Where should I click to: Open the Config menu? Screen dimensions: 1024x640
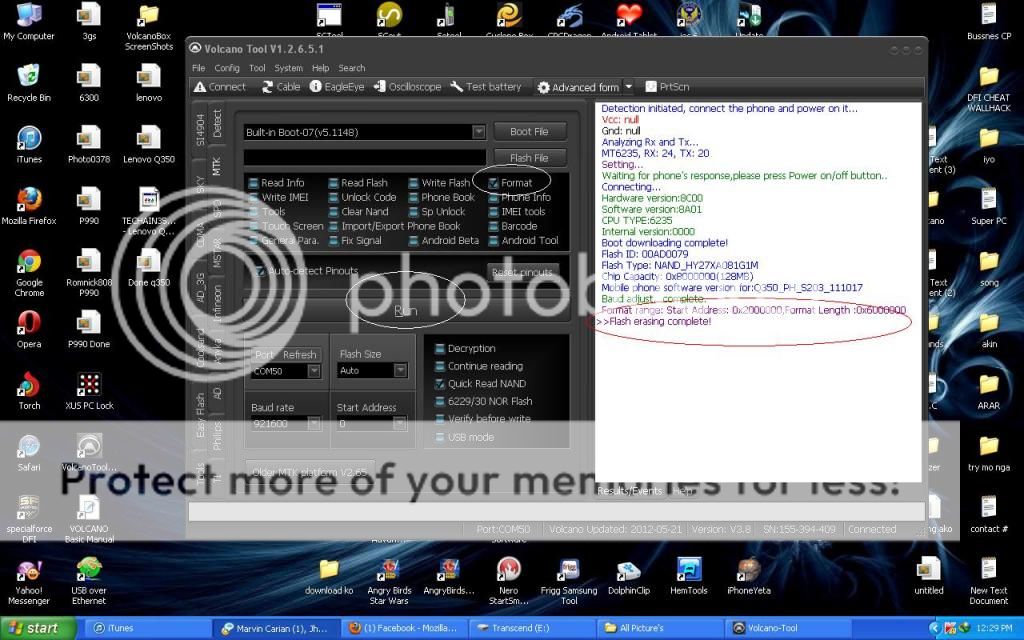pos(227,68)
